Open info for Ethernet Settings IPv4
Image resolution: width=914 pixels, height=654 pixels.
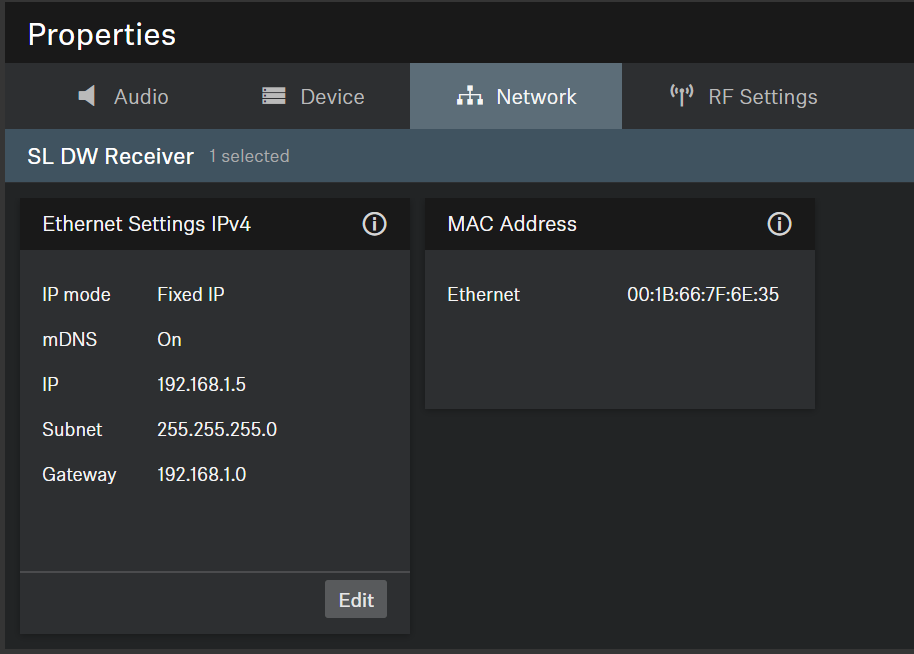tap(374, 224)
